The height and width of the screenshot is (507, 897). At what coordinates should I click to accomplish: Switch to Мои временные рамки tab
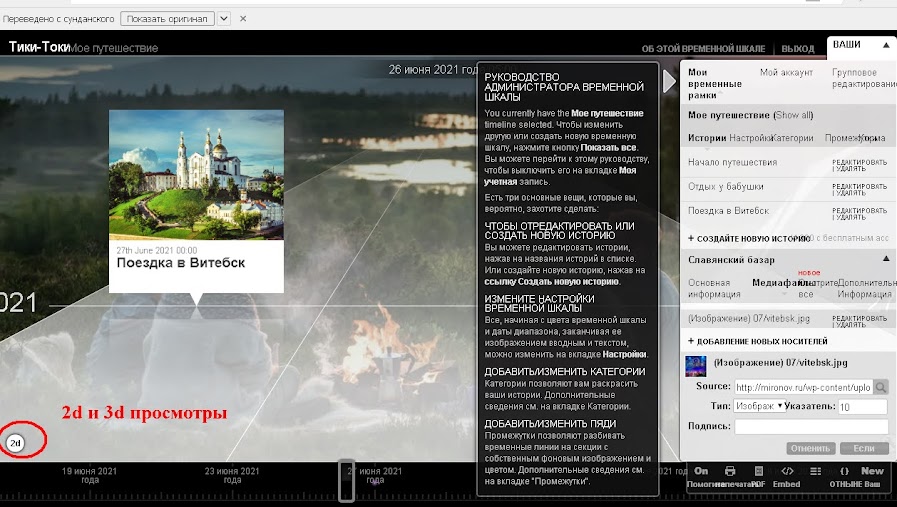pyautogui.click(x=715, y=84)
